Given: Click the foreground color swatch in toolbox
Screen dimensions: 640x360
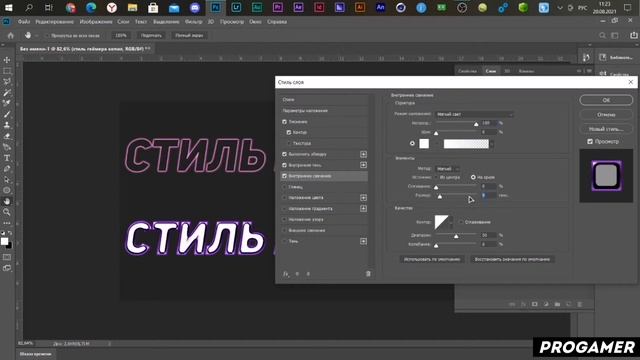Looking at the screenshot, I should (x=4, y=241).
